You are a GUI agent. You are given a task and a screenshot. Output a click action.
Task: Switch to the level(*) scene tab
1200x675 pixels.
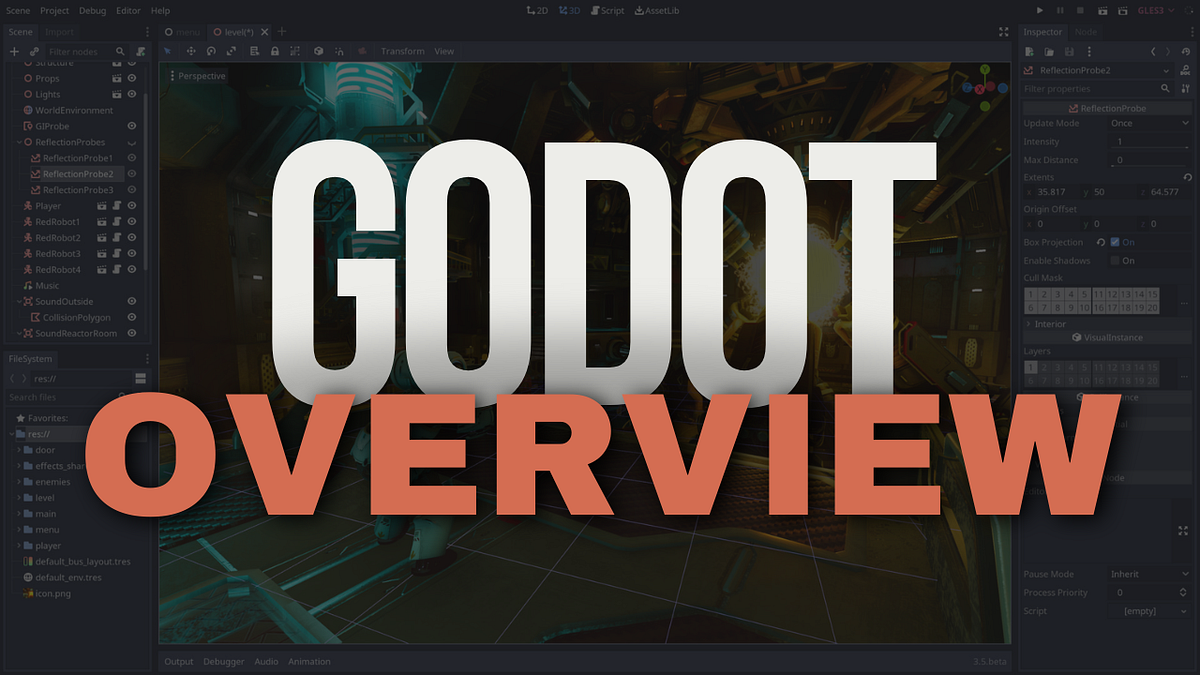tap(240, 31)
